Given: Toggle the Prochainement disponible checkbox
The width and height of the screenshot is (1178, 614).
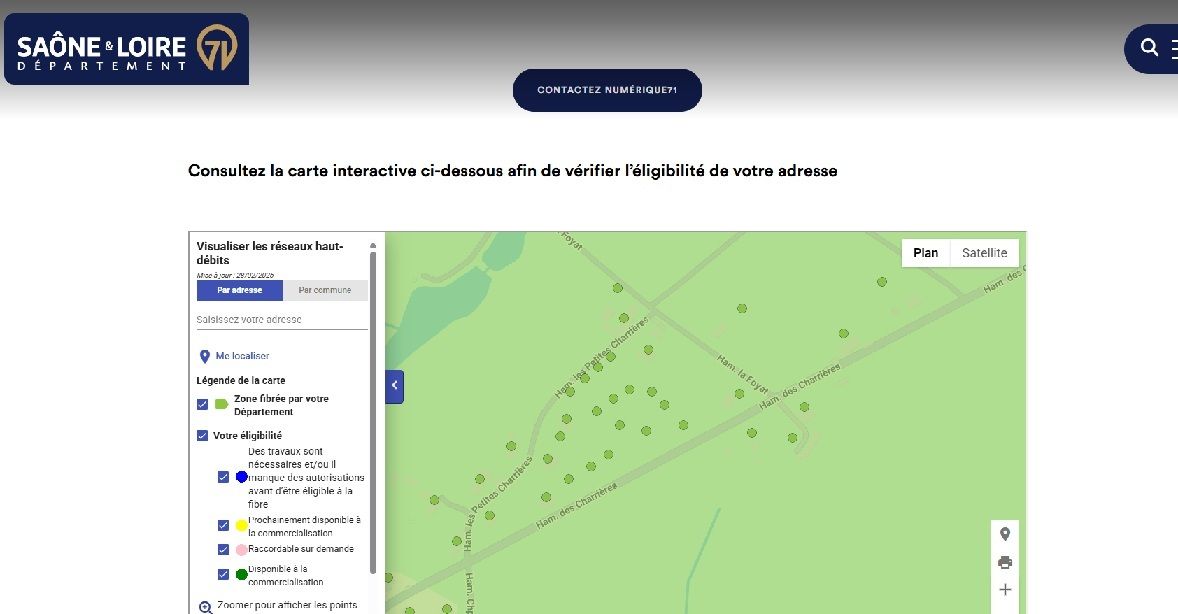Looking at the screenshot, I should point(224,525).
